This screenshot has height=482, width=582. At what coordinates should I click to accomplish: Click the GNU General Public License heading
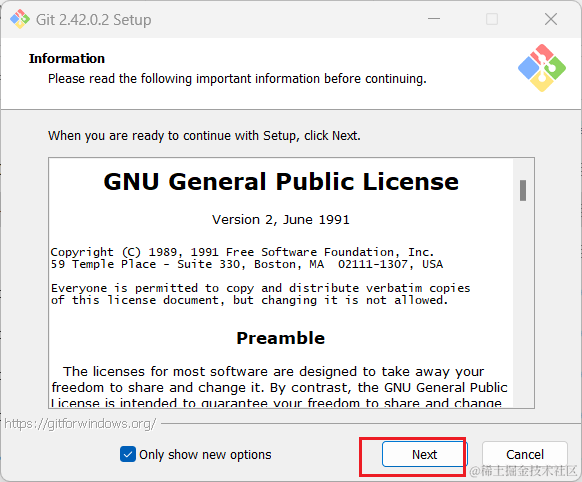[281, 182]
